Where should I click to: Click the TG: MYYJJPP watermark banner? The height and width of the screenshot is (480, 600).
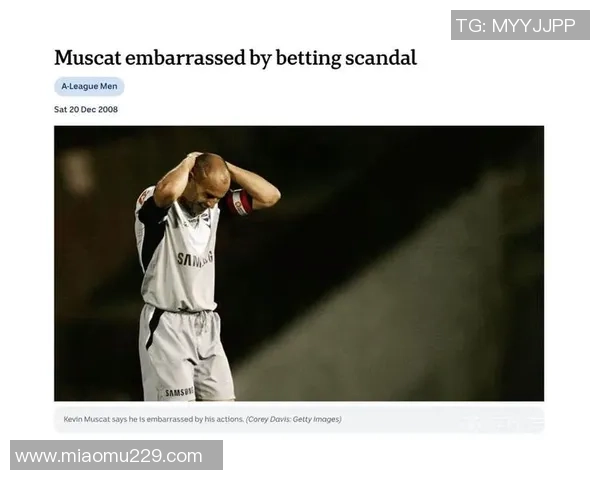click(x=520, y=25)
